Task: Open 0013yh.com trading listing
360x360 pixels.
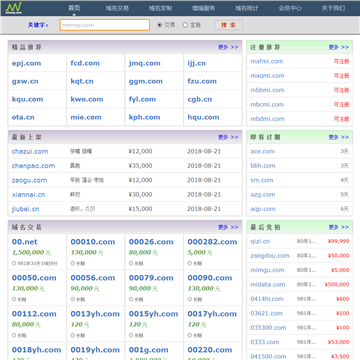Action: tap(95, 314)
